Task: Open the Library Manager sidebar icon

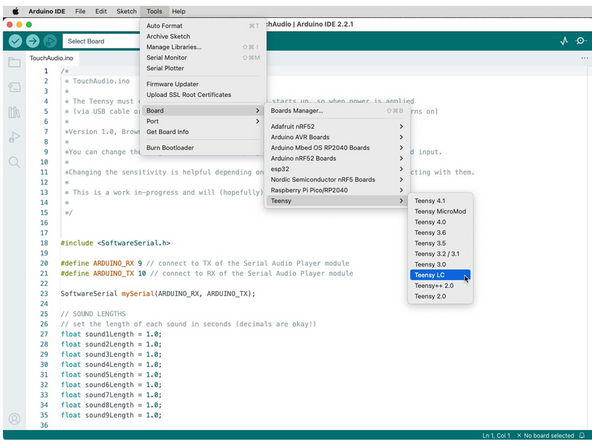Action: tap(14, 112)
